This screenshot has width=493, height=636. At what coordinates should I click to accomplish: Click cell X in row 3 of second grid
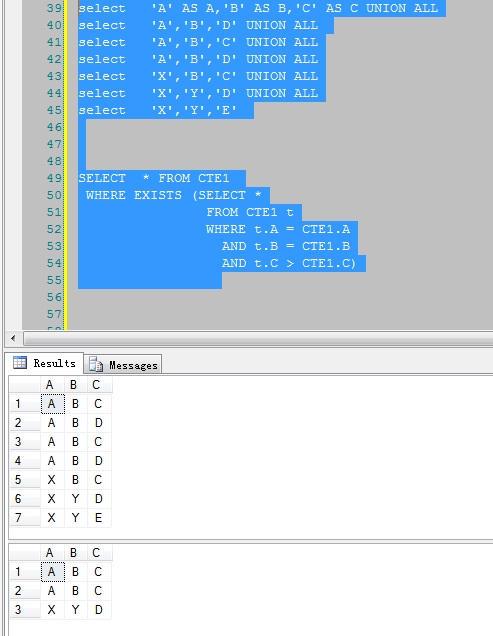52,610
